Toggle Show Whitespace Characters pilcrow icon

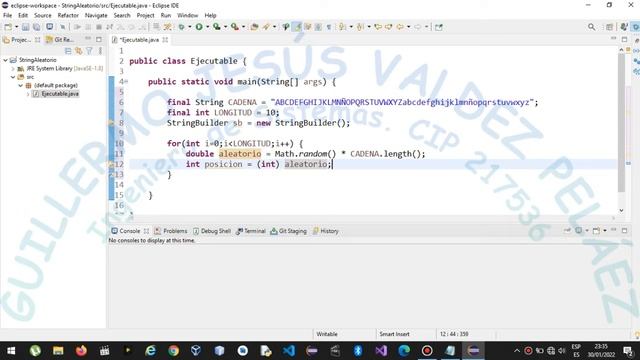(329, 27)
